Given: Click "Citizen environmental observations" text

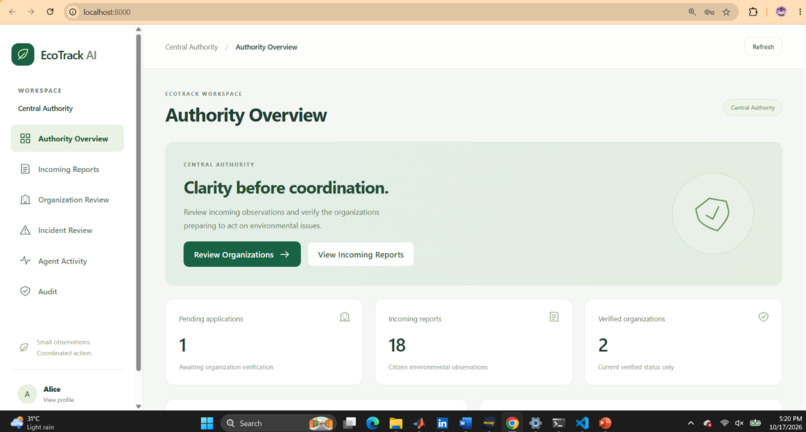Looking at the screenshot, I should click(x=438, y=367).
